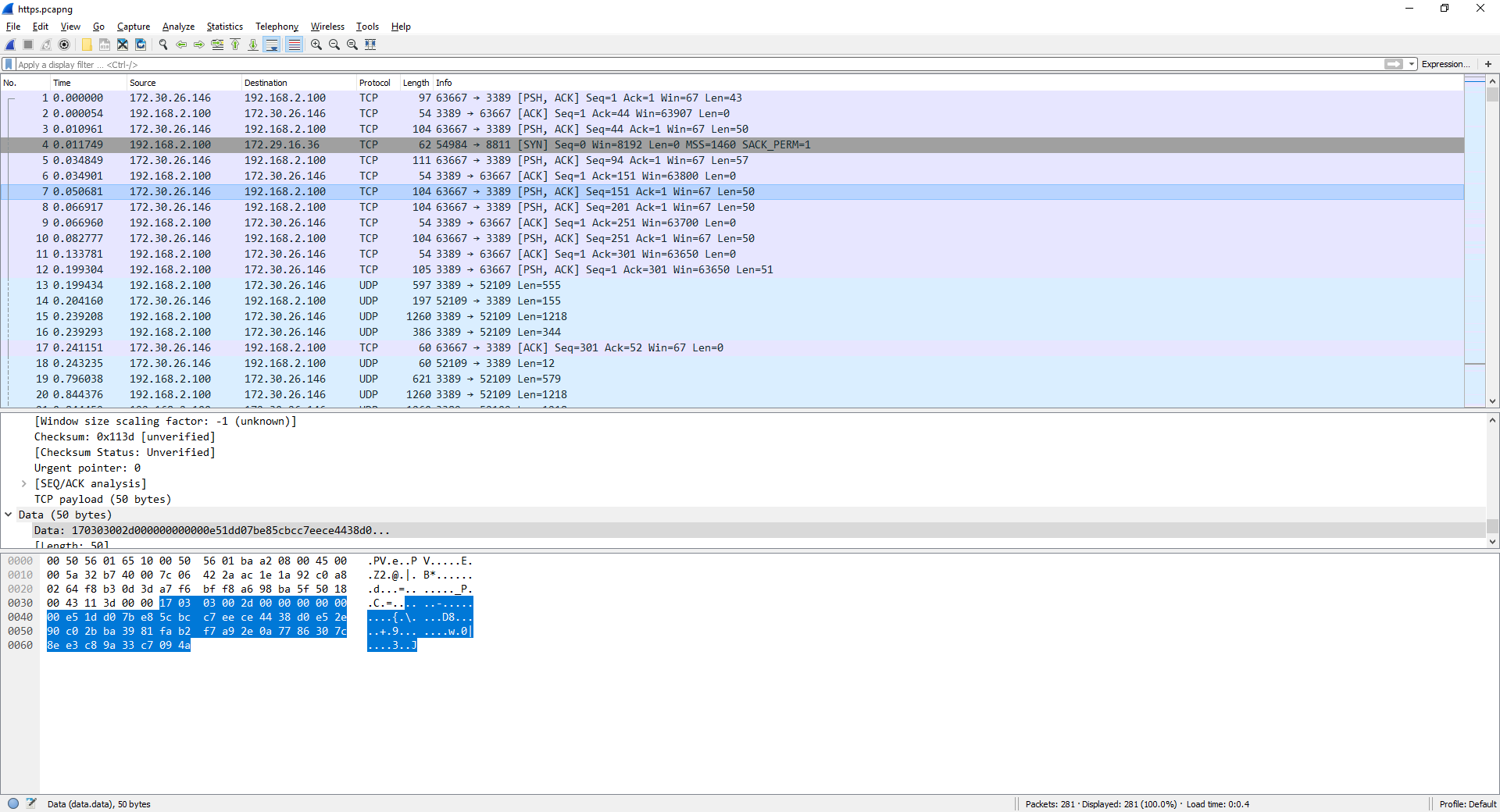Go to the last packet

[x=253, y=45]
